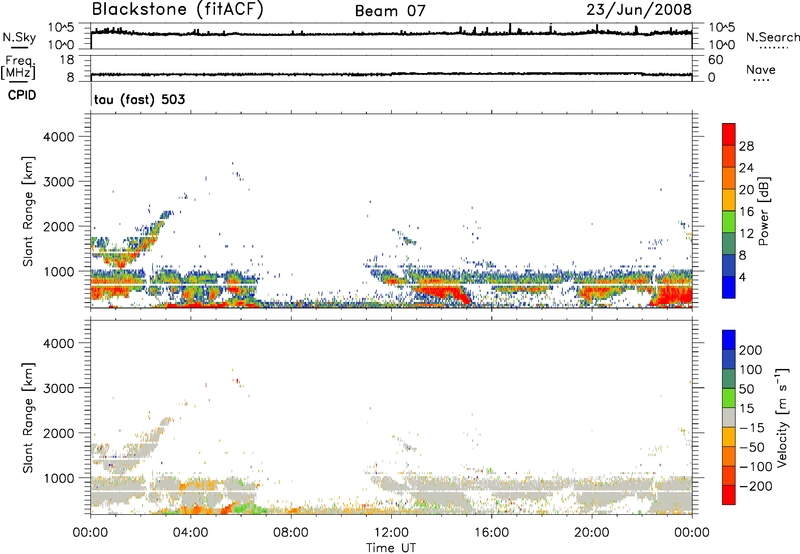Click the 'Time UT' axis label
800x554 pixels.
point(391,547)
